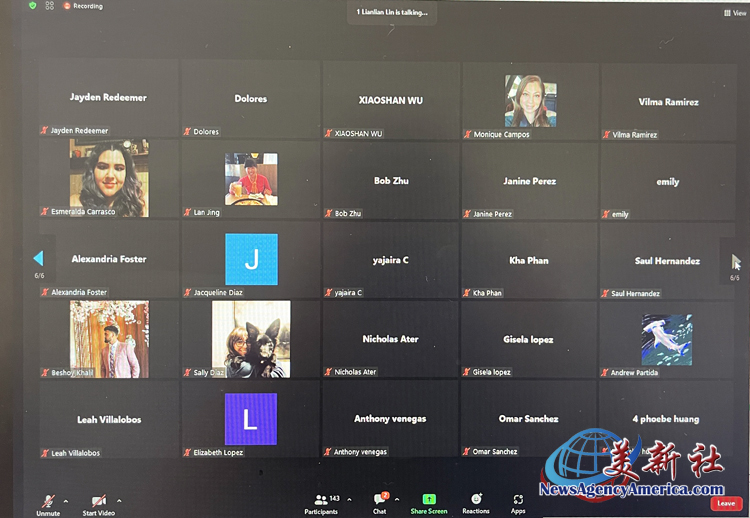Click the Alexandria Foster participant tile
Viewport: 750px width, 518px height.
(109, 259)
